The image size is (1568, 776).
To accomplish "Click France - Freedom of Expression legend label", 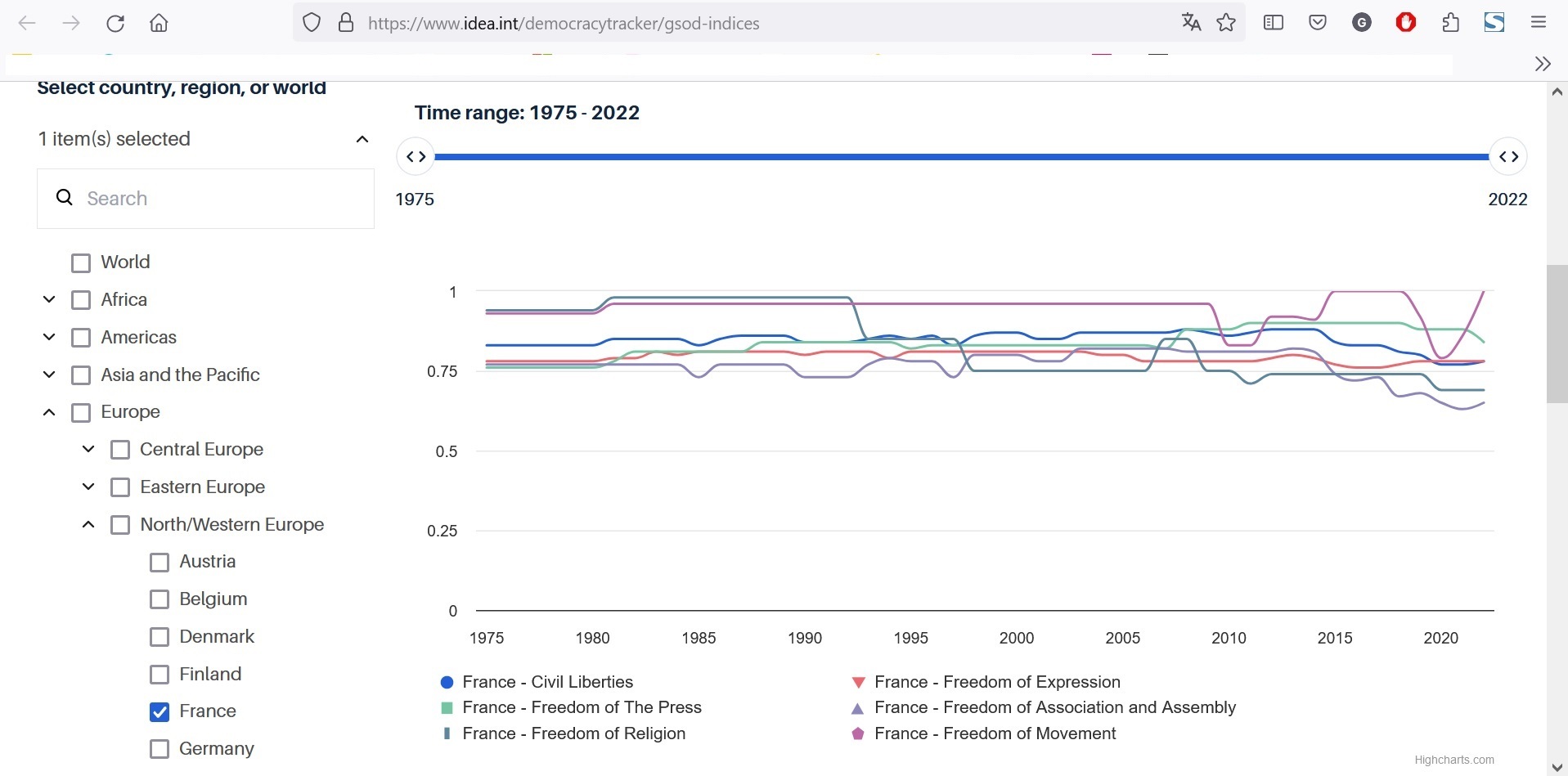I will coord(997,682).
